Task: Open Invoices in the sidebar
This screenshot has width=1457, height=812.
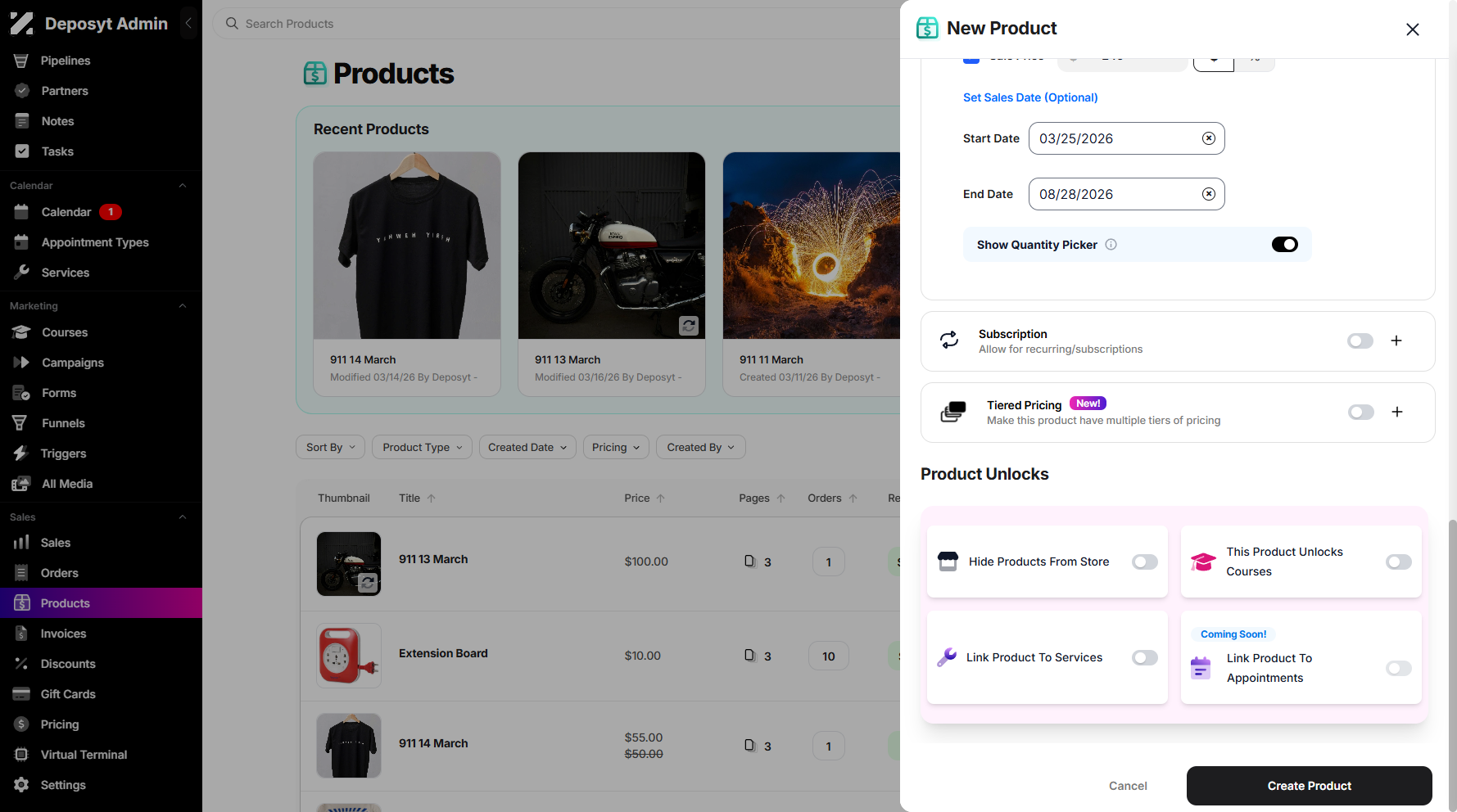Action: [x=101, y=634]
